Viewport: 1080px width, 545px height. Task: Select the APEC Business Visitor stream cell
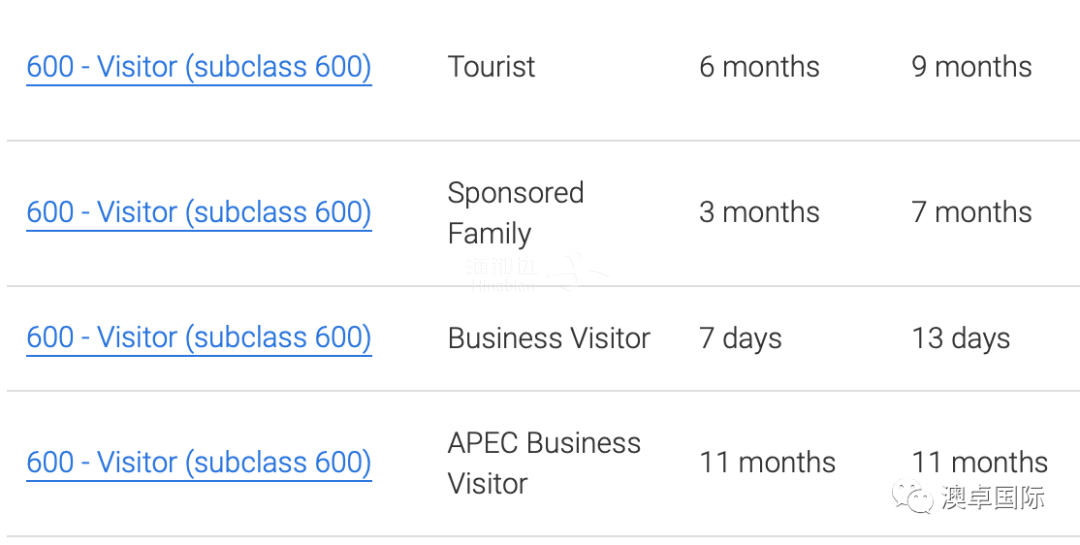pyautogui.click(x=544, y=463)
